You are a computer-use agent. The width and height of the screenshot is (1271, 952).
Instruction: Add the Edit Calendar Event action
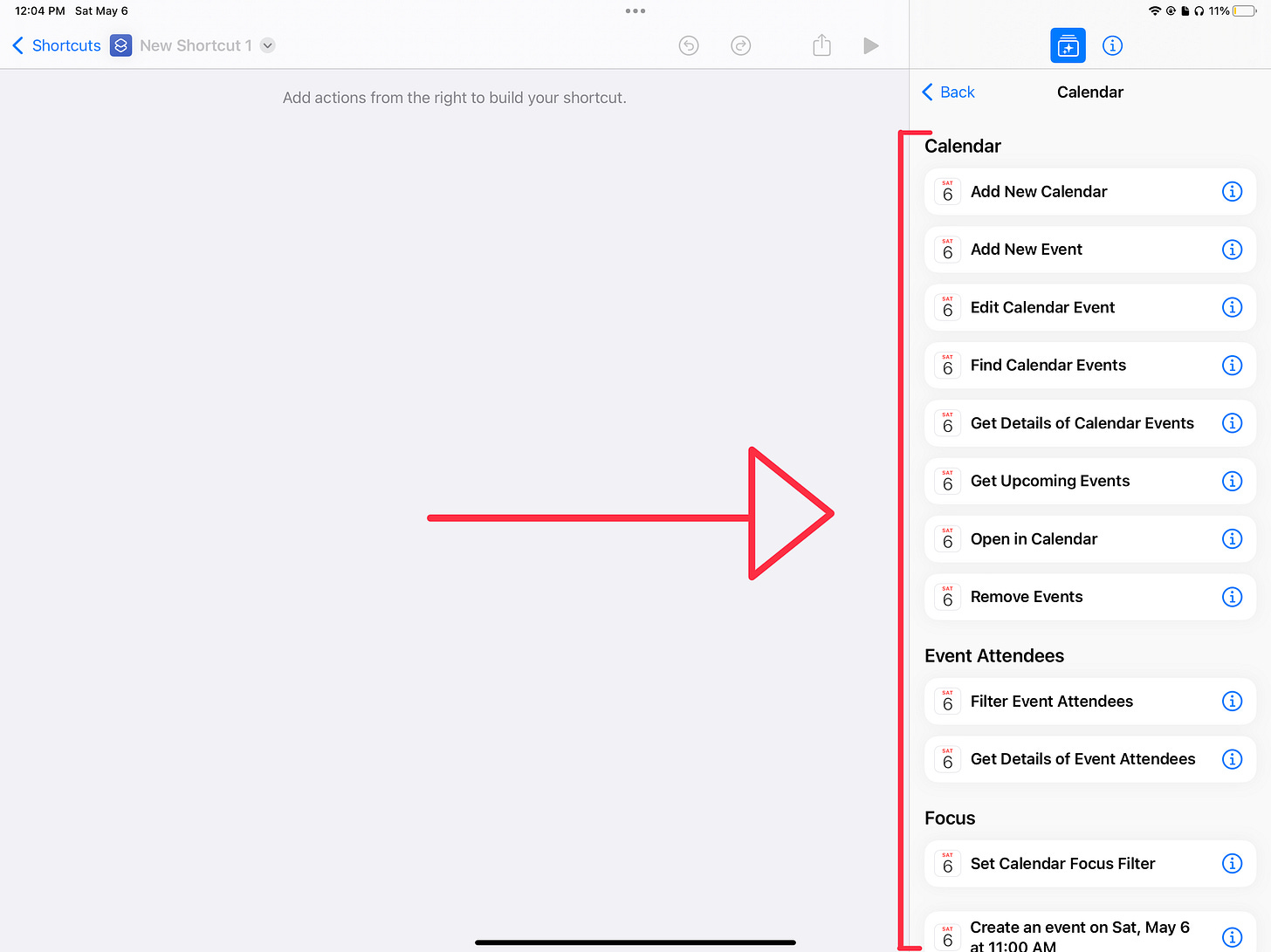(1089, 307)
